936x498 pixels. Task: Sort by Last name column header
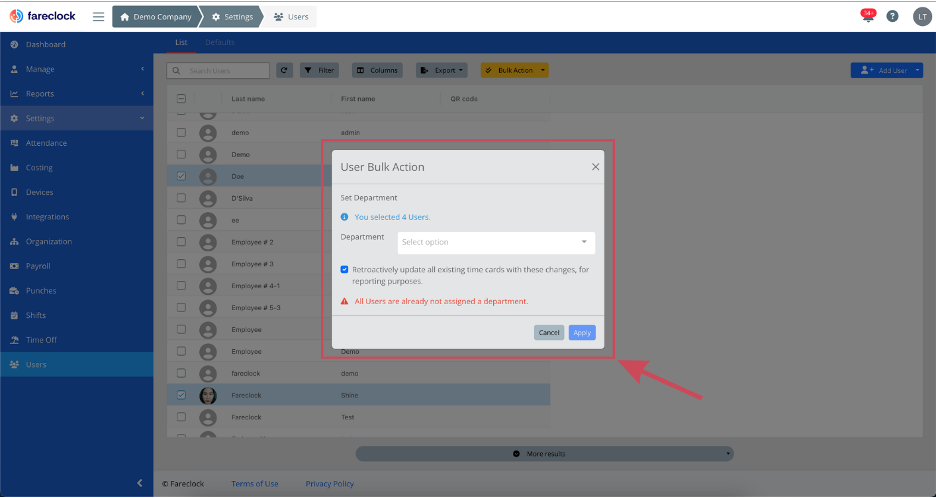tap(248, 99)
